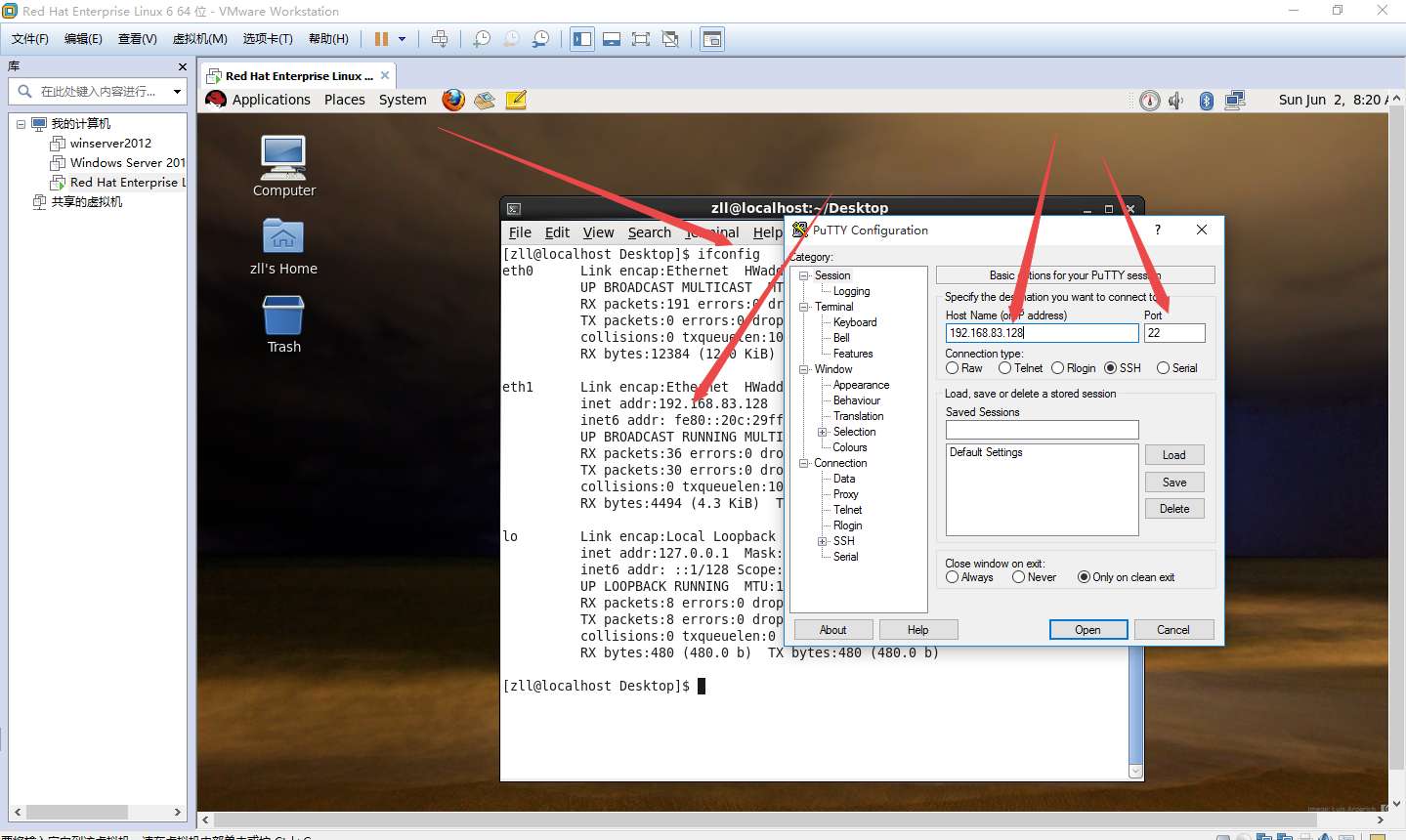Expand the Selection tree node in PuTTY

click(823, 432)
